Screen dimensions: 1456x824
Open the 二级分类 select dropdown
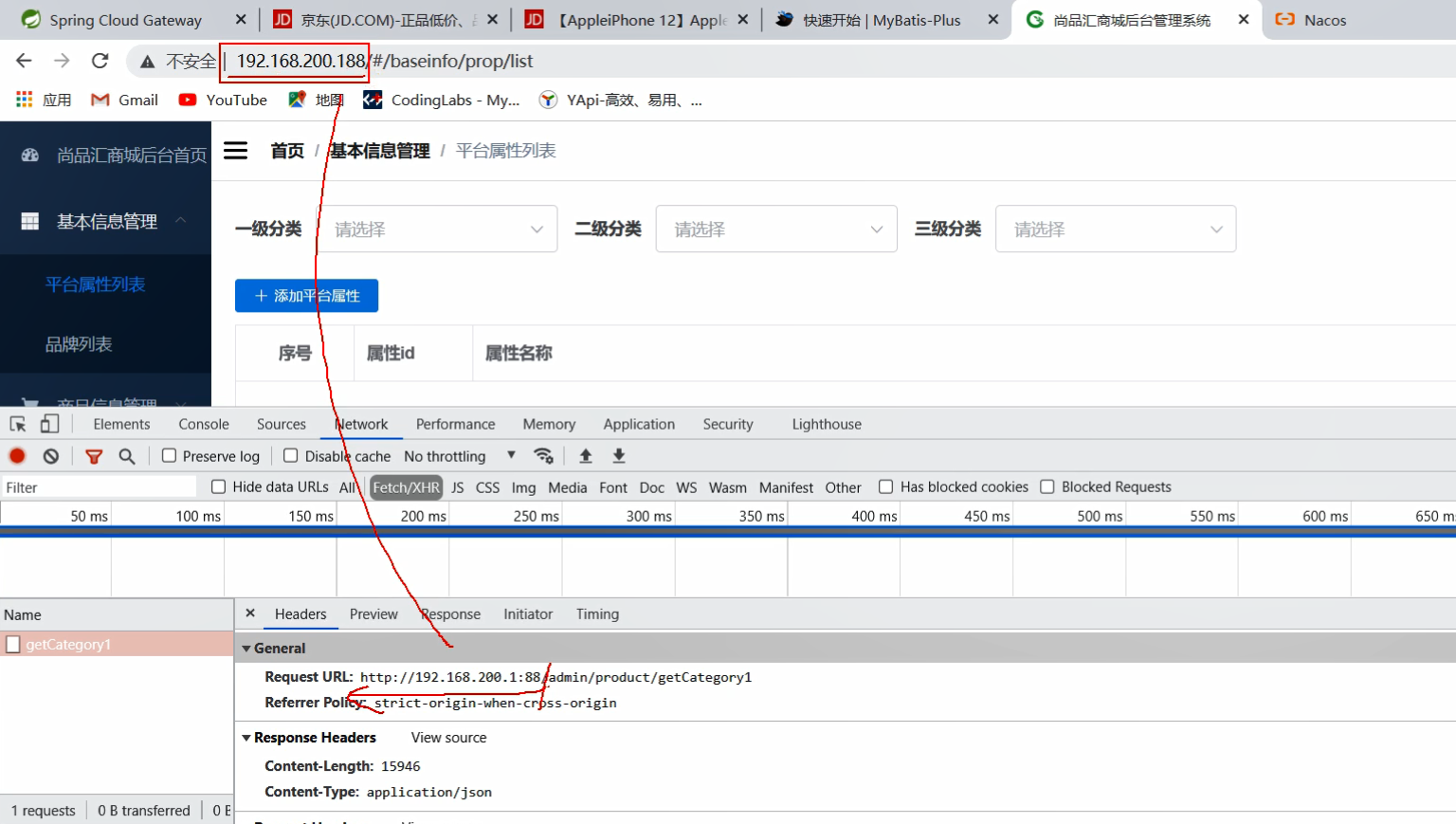[x=776, y=229]
